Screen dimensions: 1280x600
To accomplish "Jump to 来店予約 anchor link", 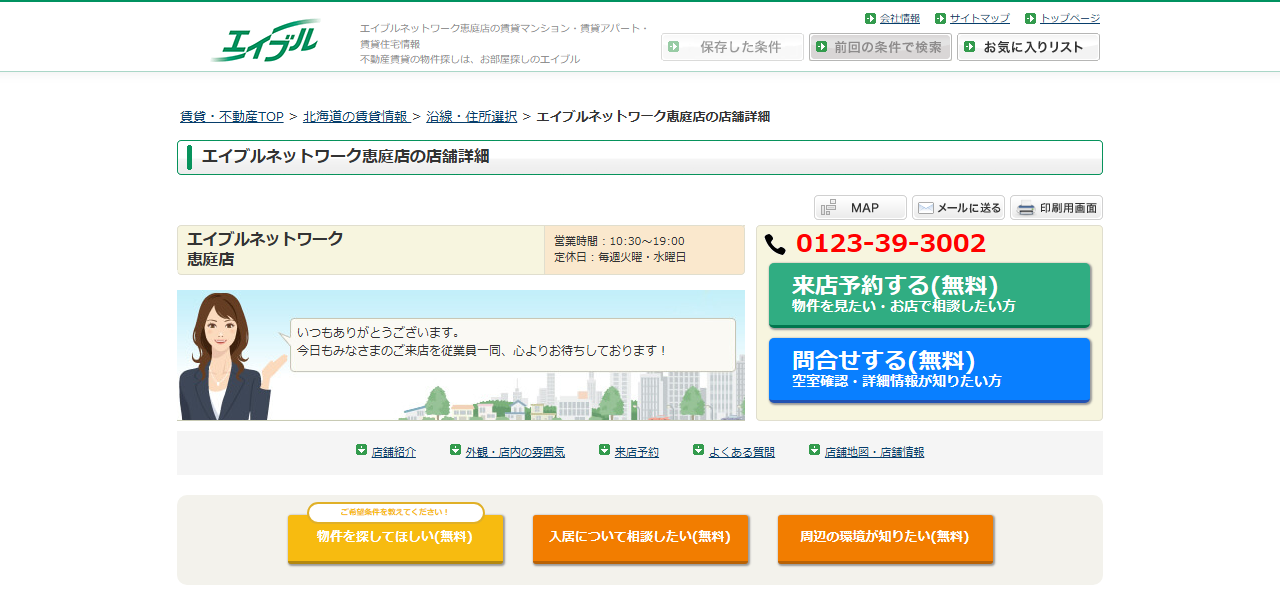I will (637, 452).
